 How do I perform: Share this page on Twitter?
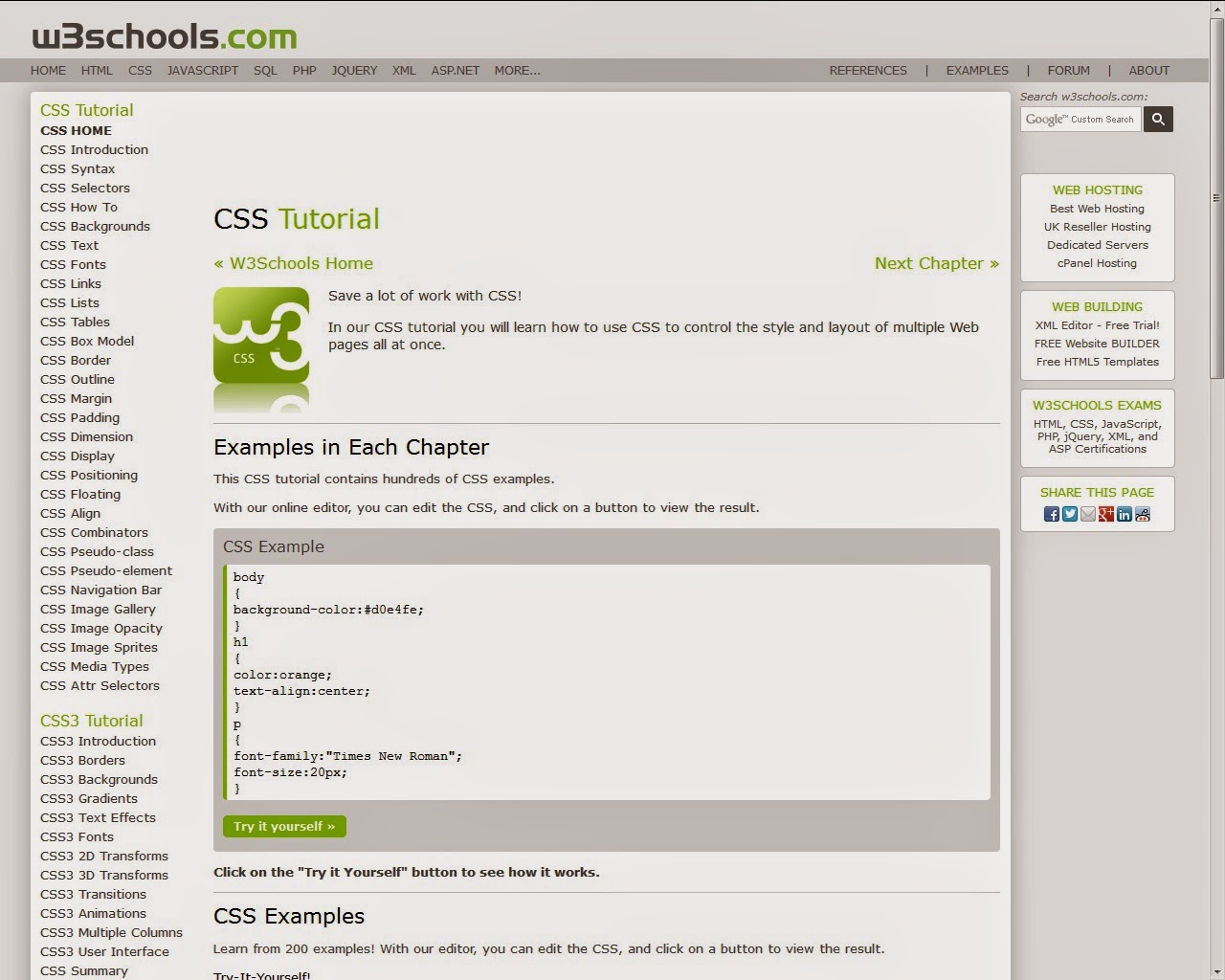[x=1070, y=514]
